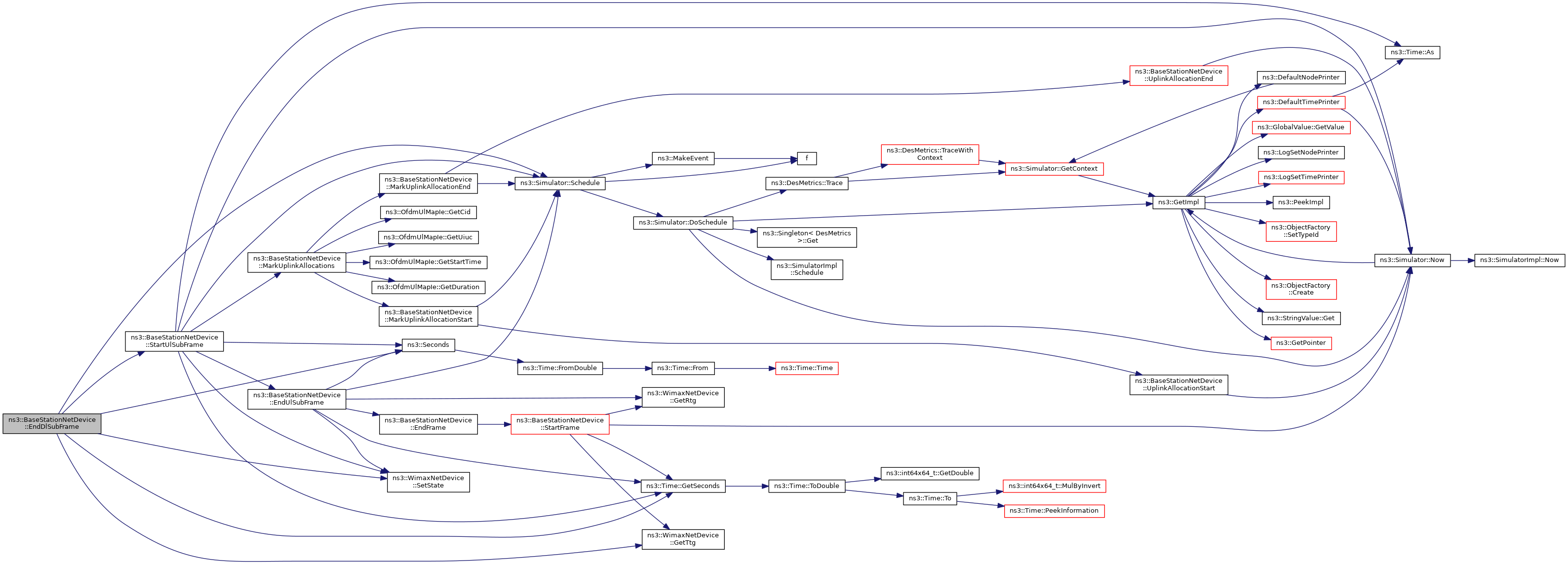
Task: Open the ns3::Simulator::DoSchedule node
Action: click(683, 223)
